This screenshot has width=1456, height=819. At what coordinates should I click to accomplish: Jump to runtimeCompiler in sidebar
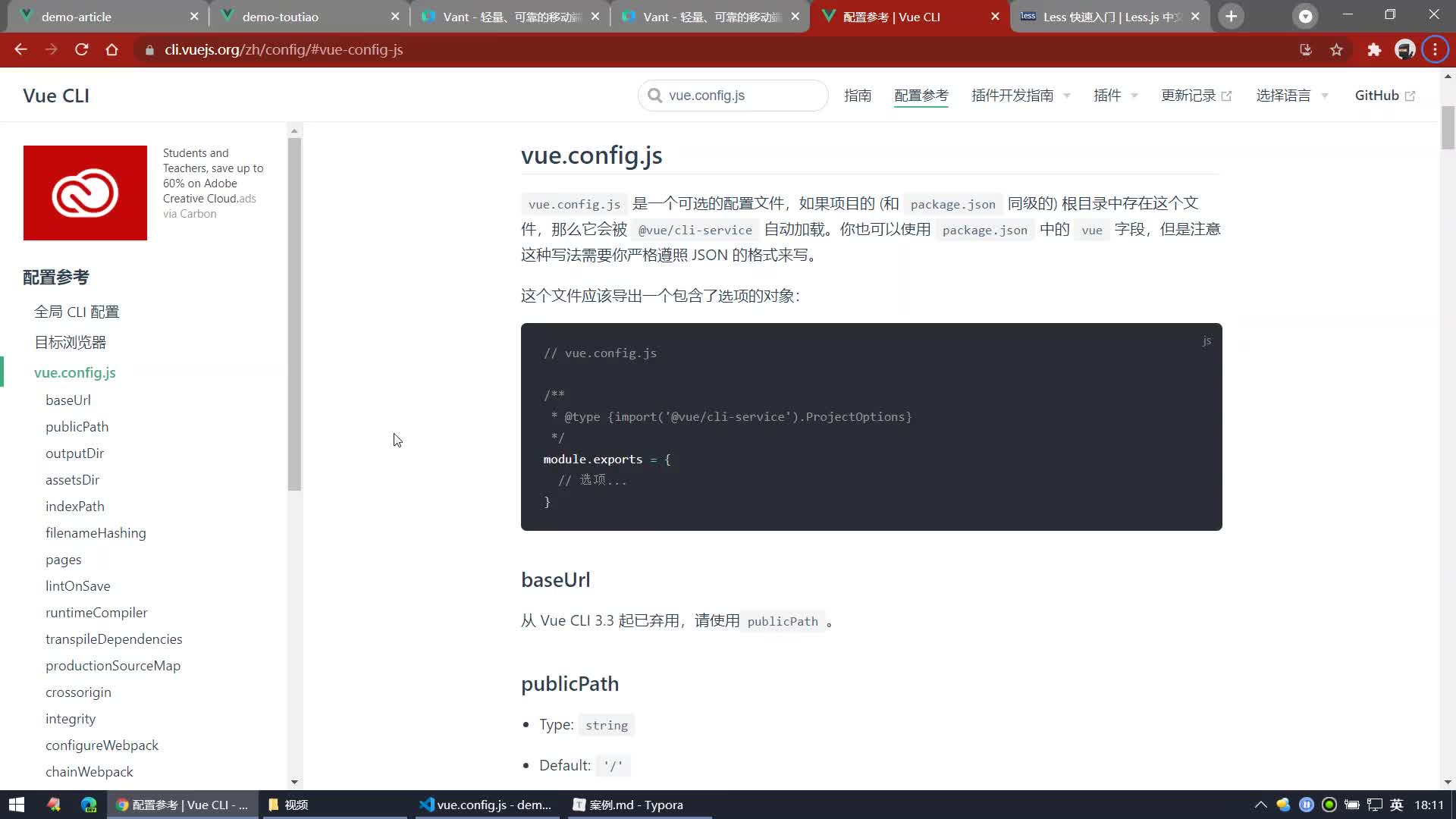[96, 613]
